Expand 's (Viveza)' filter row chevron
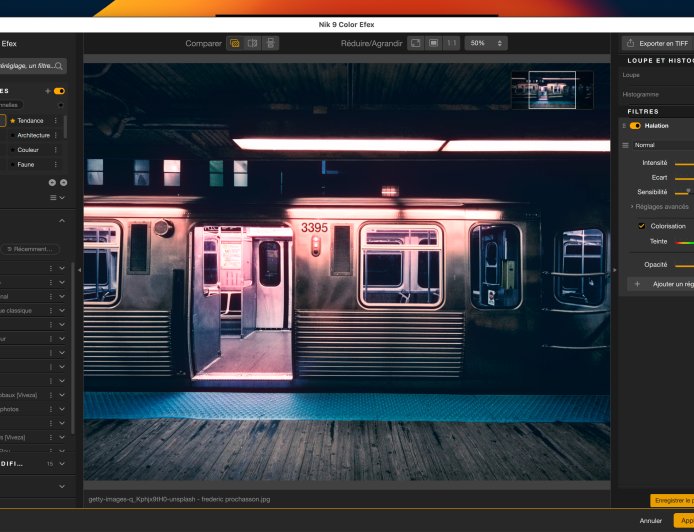The image size is (694, 532). point(62,437)
